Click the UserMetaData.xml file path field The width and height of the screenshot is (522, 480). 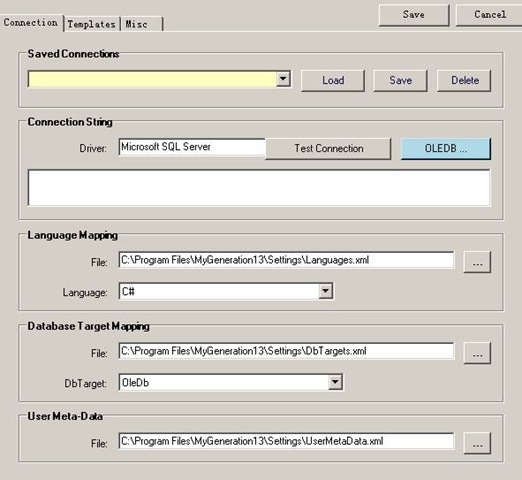(286, 441)
